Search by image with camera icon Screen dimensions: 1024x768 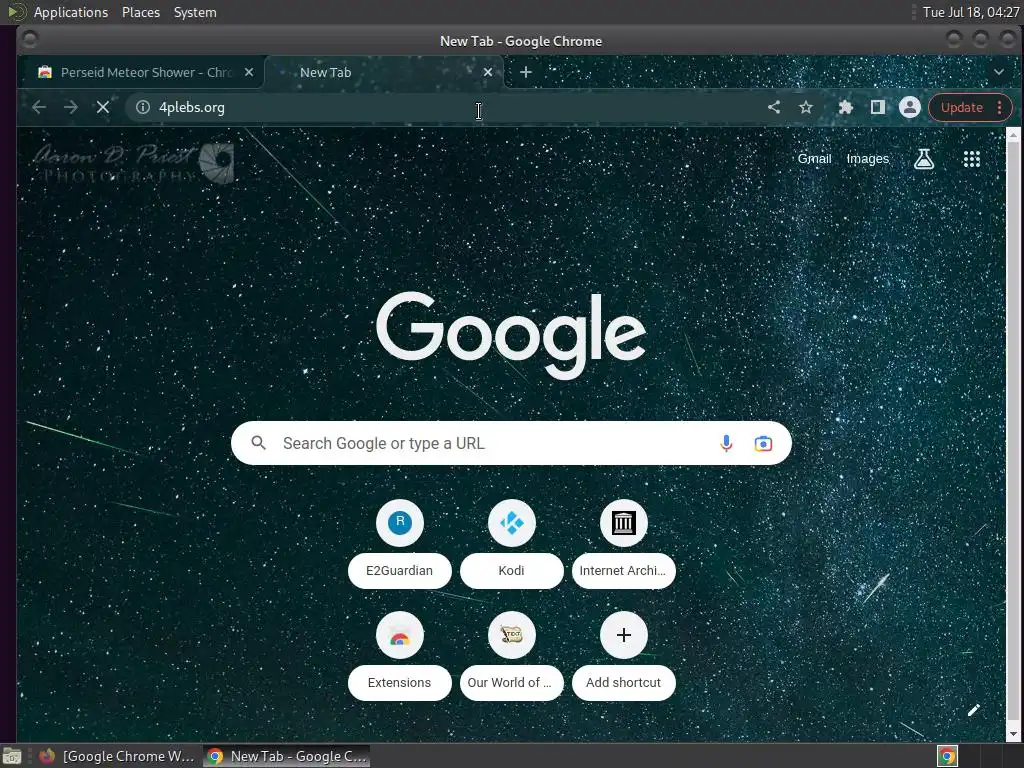coord(763,443)
